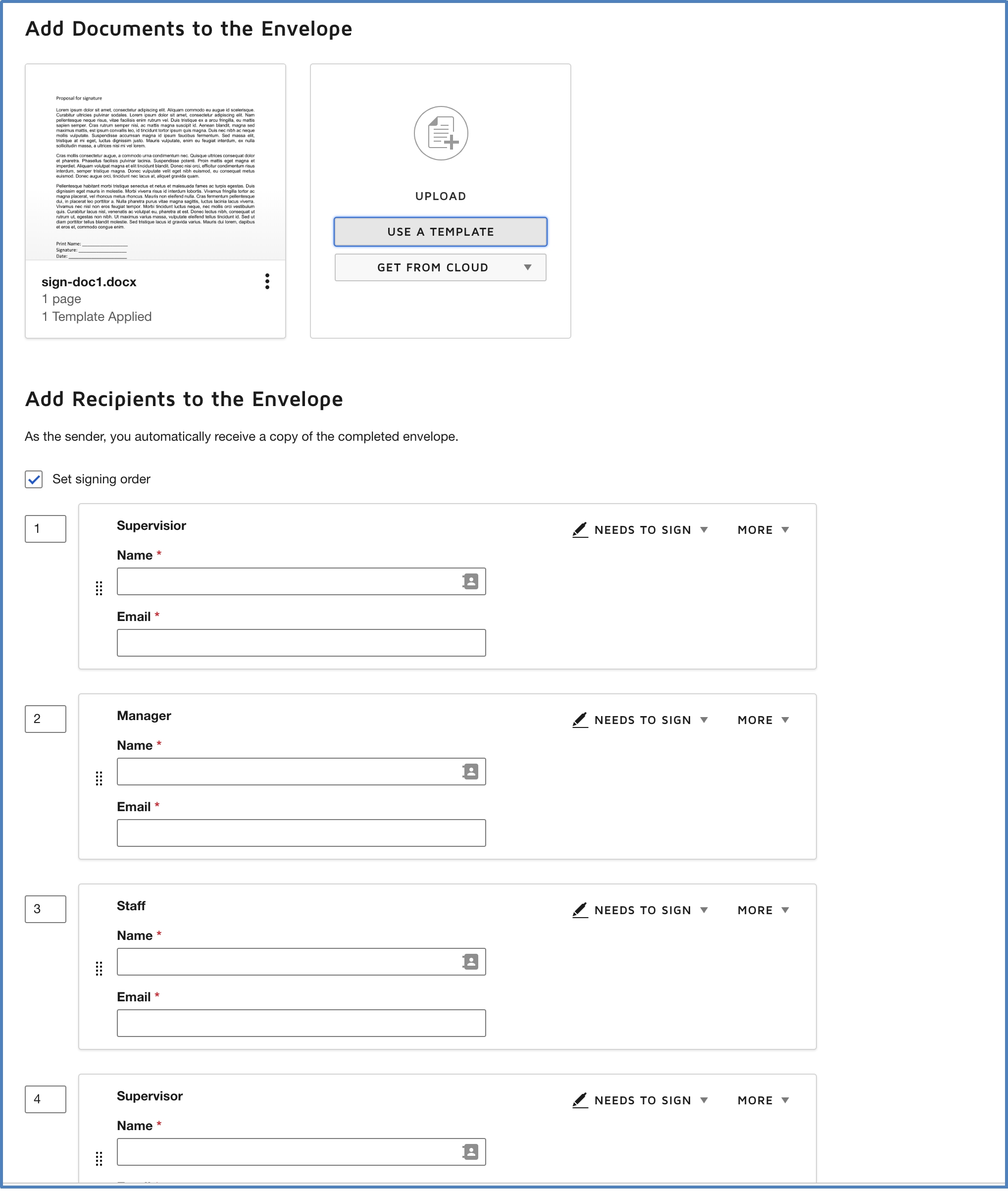Edit signing order box number 4
Image resolution: width=1008 pixels, height=1191 pixels.
point(45,1099)
